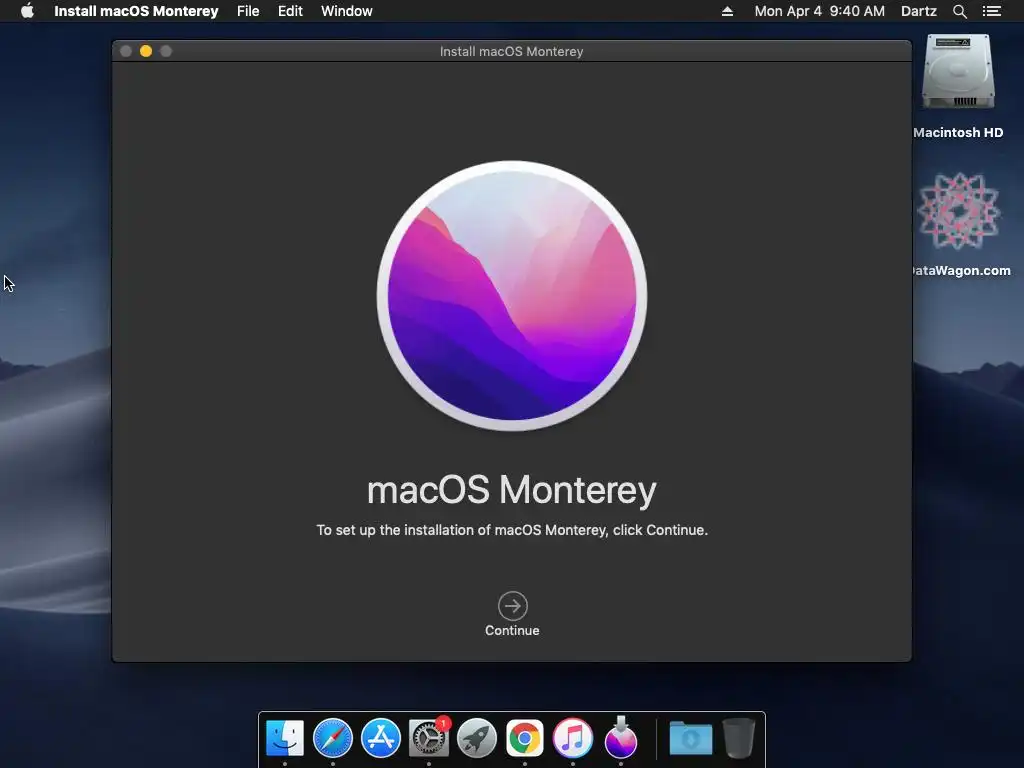This screenshot has height=768, width=1024.
Task: Open the Trash in the Dock
Action: pyautogui.click(x=739, y=739)
